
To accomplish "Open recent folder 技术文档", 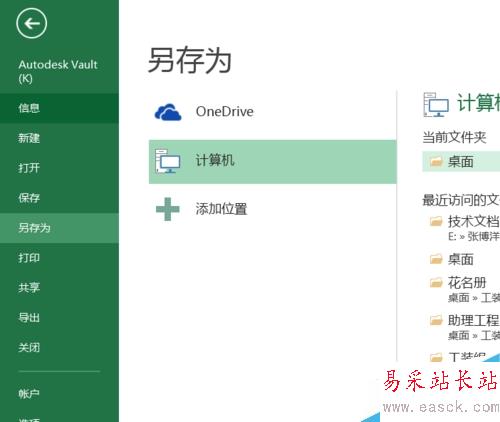I will click(474, 221).
